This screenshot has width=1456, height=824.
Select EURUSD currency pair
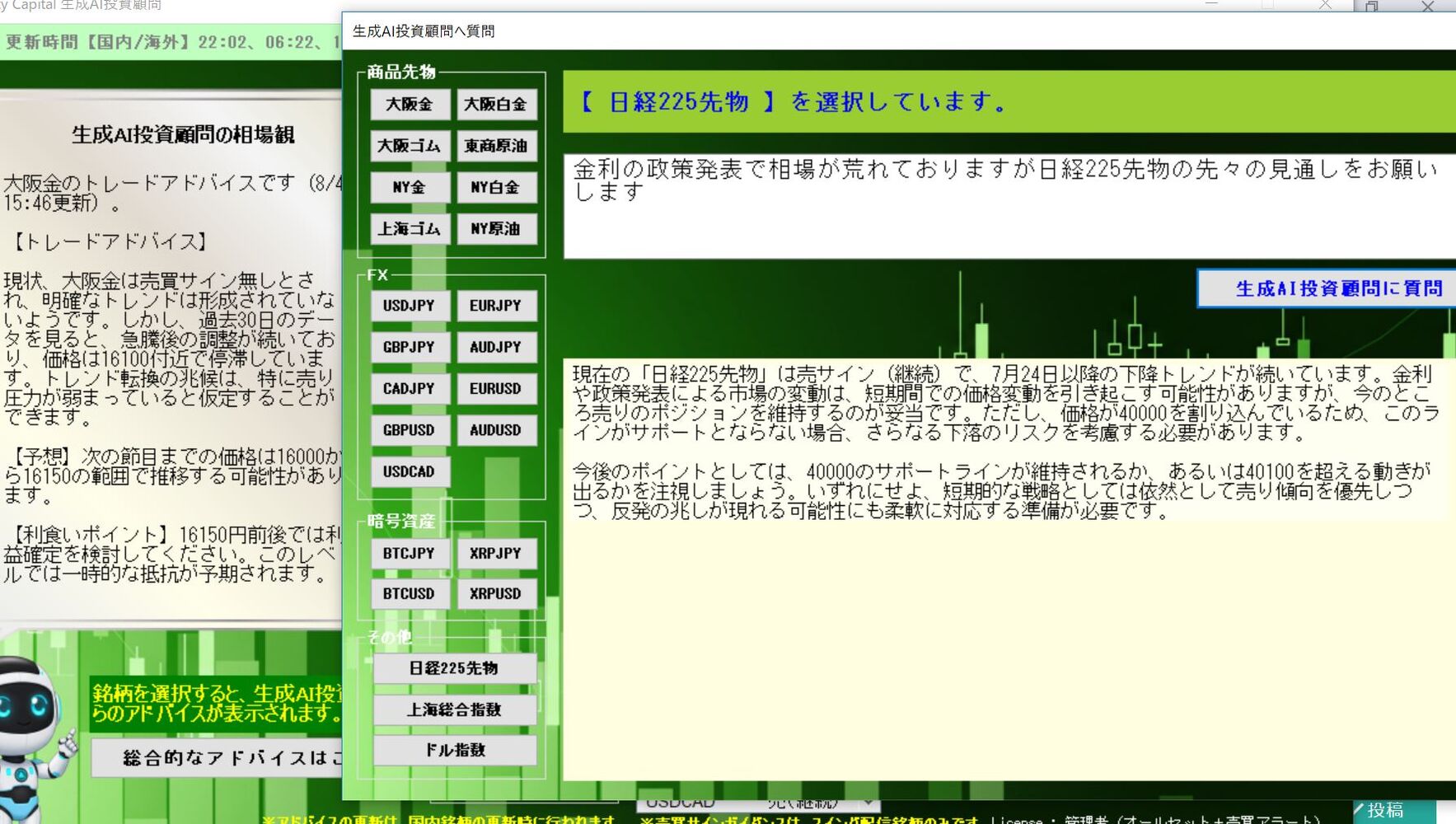point(496,388)
